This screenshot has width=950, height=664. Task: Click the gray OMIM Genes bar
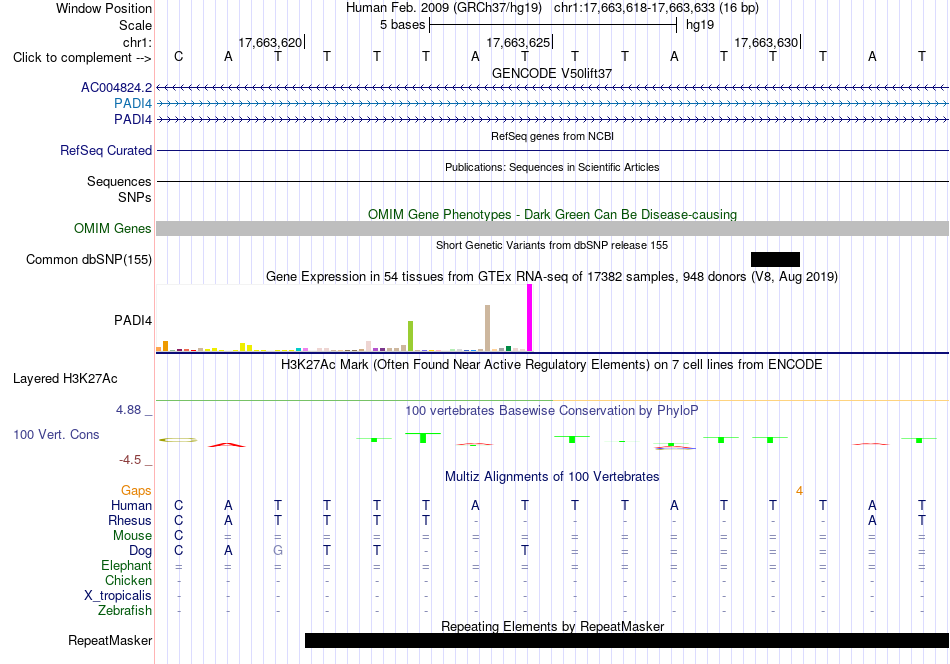tap(552, 228)
